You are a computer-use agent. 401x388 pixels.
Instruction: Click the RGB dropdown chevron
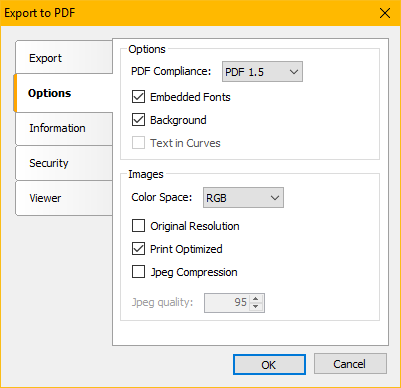(x=275, y=198)
